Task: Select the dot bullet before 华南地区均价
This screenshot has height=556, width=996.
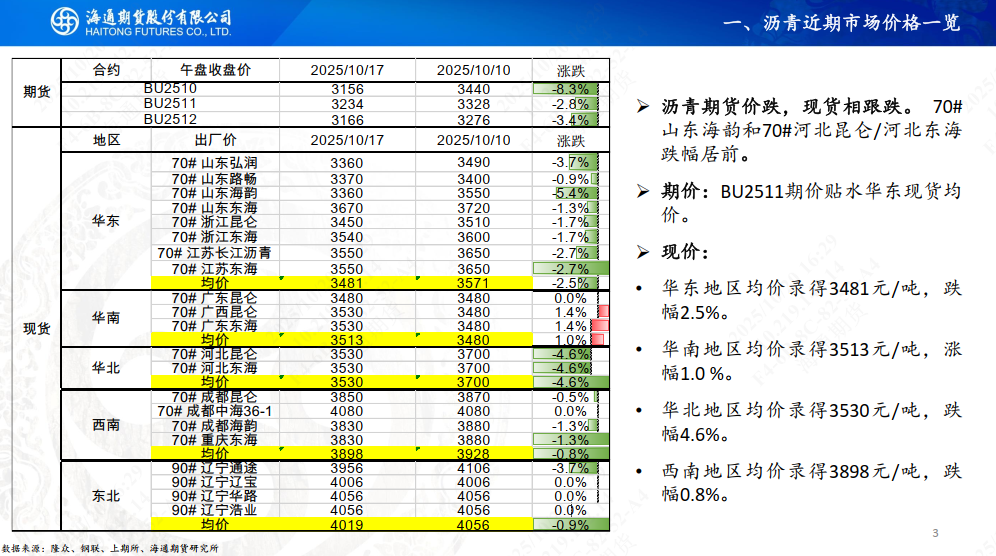Action: click(x=641, y=350)
